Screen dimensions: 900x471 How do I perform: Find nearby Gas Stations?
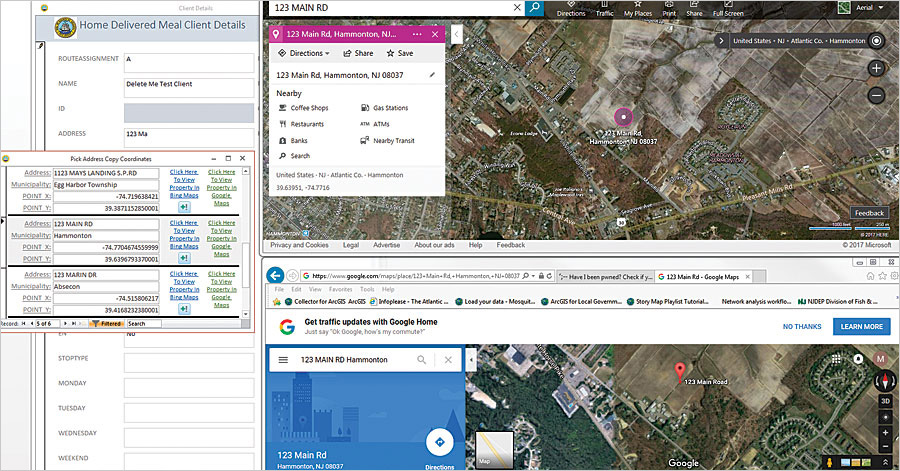tap(385, 108)
